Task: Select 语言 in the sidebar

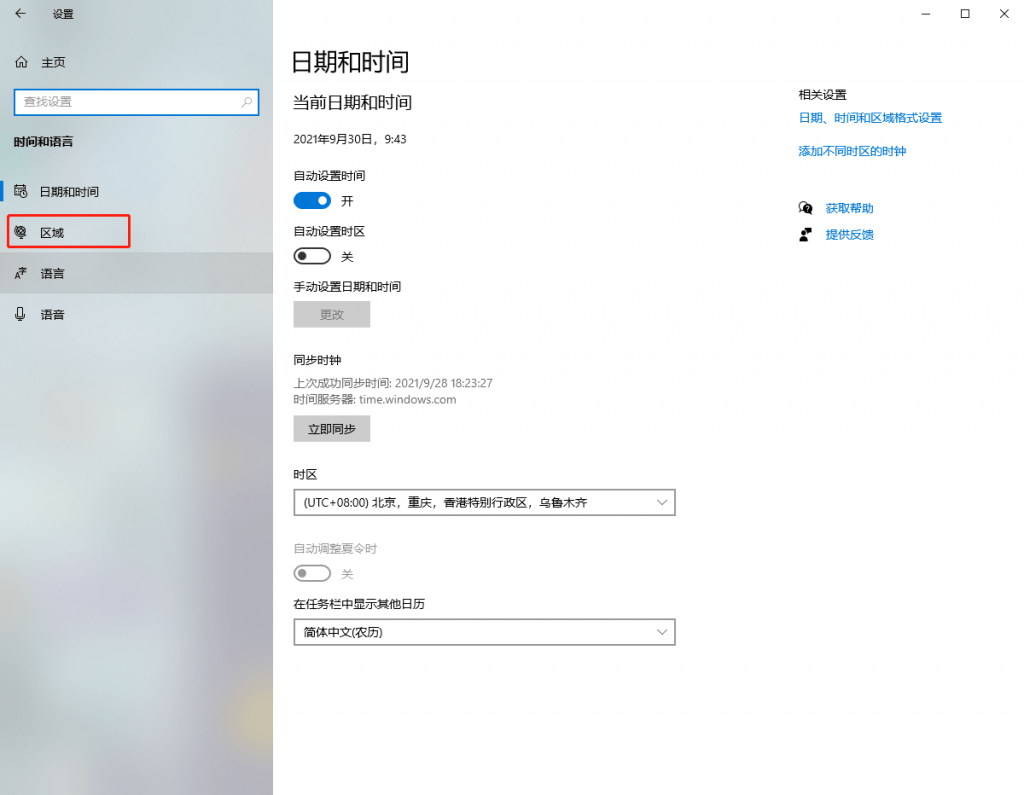Action: coord(52,273)
